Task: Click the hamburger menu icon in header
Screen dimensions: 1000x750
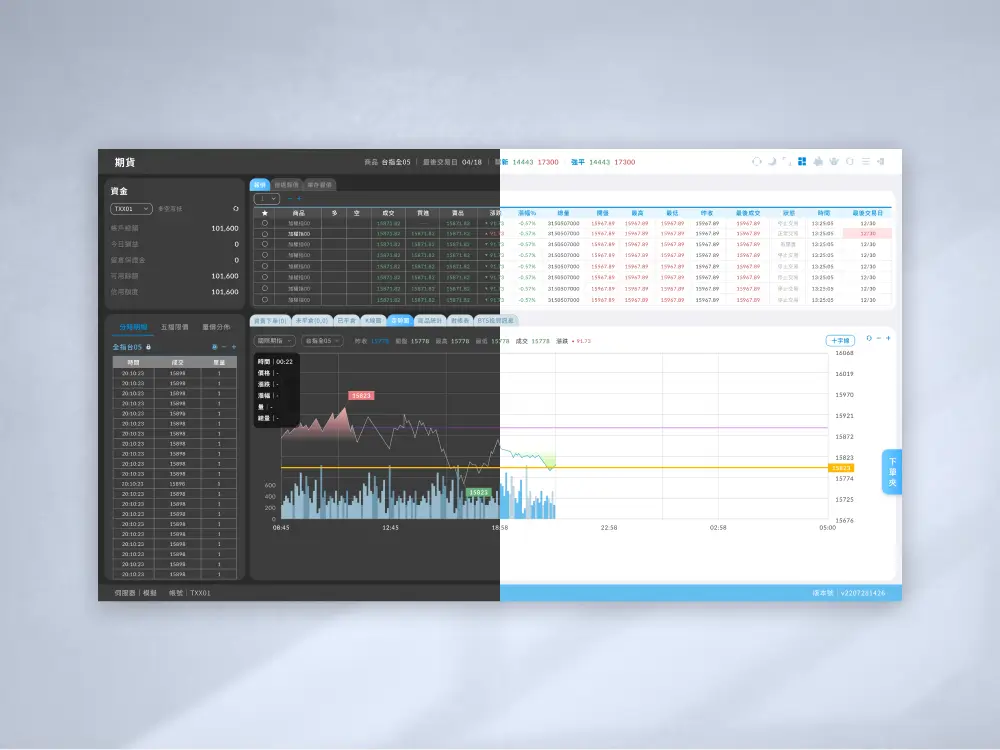Action: point(865,161)
